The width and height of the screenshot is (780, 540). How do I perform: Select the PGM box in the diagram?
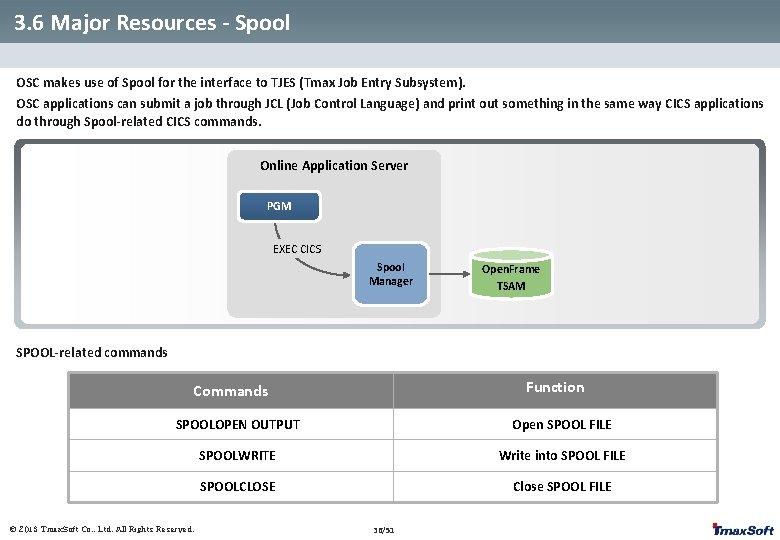click(x=279, y=206)
